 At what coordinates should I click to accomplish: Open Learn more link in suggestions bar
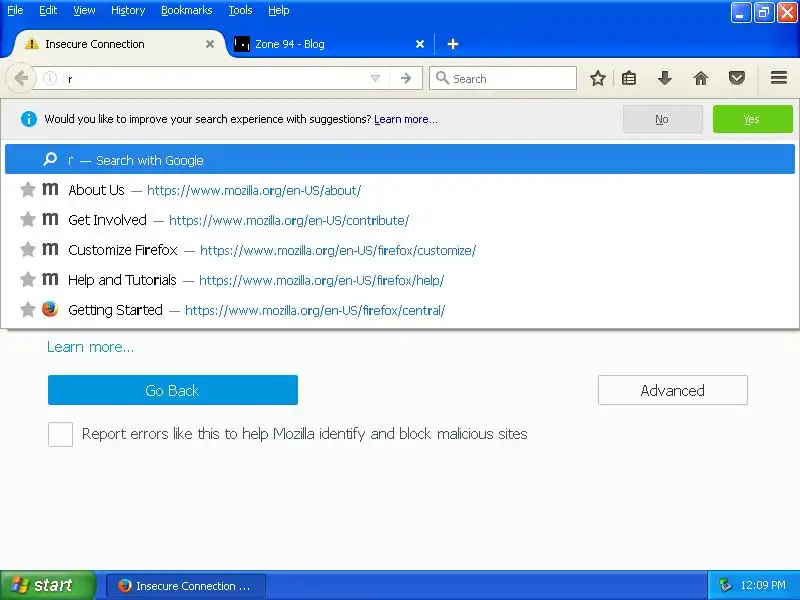406,119
